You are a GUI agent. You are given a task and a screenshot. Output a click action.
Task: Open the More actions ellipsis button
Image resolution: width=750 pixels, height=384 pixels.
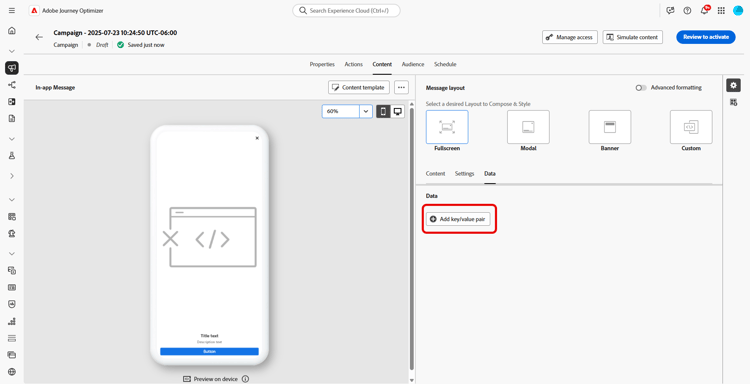[x=401, y=88]
